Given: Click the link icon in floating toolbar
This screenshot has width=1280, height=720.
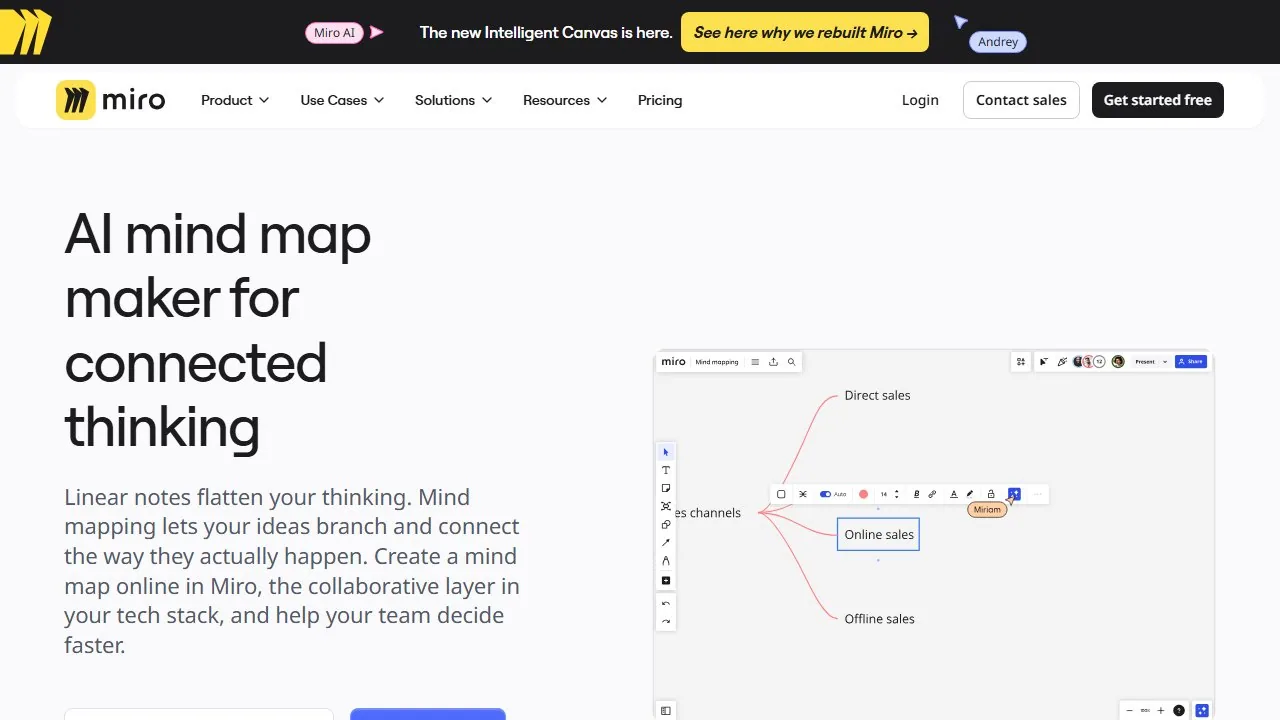Looking at the screenshot, I should pyautogui.click(x=932, y=494).
